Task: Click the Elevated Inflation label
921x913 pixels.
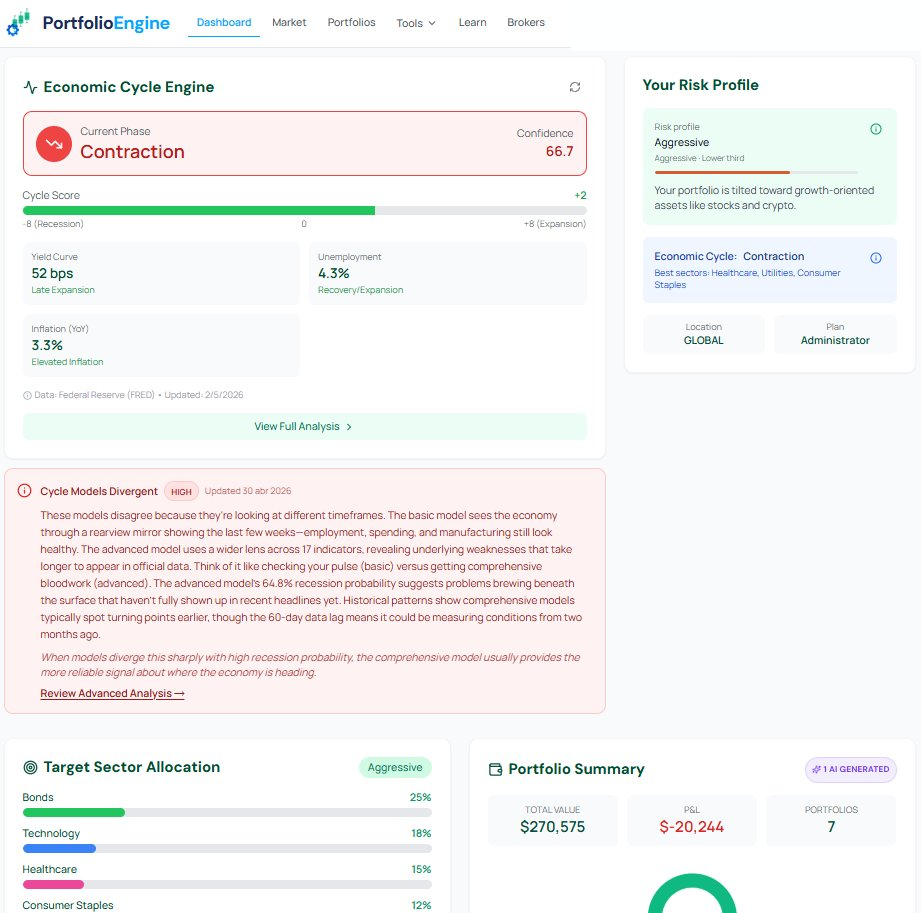Action: tap(67, 362)
